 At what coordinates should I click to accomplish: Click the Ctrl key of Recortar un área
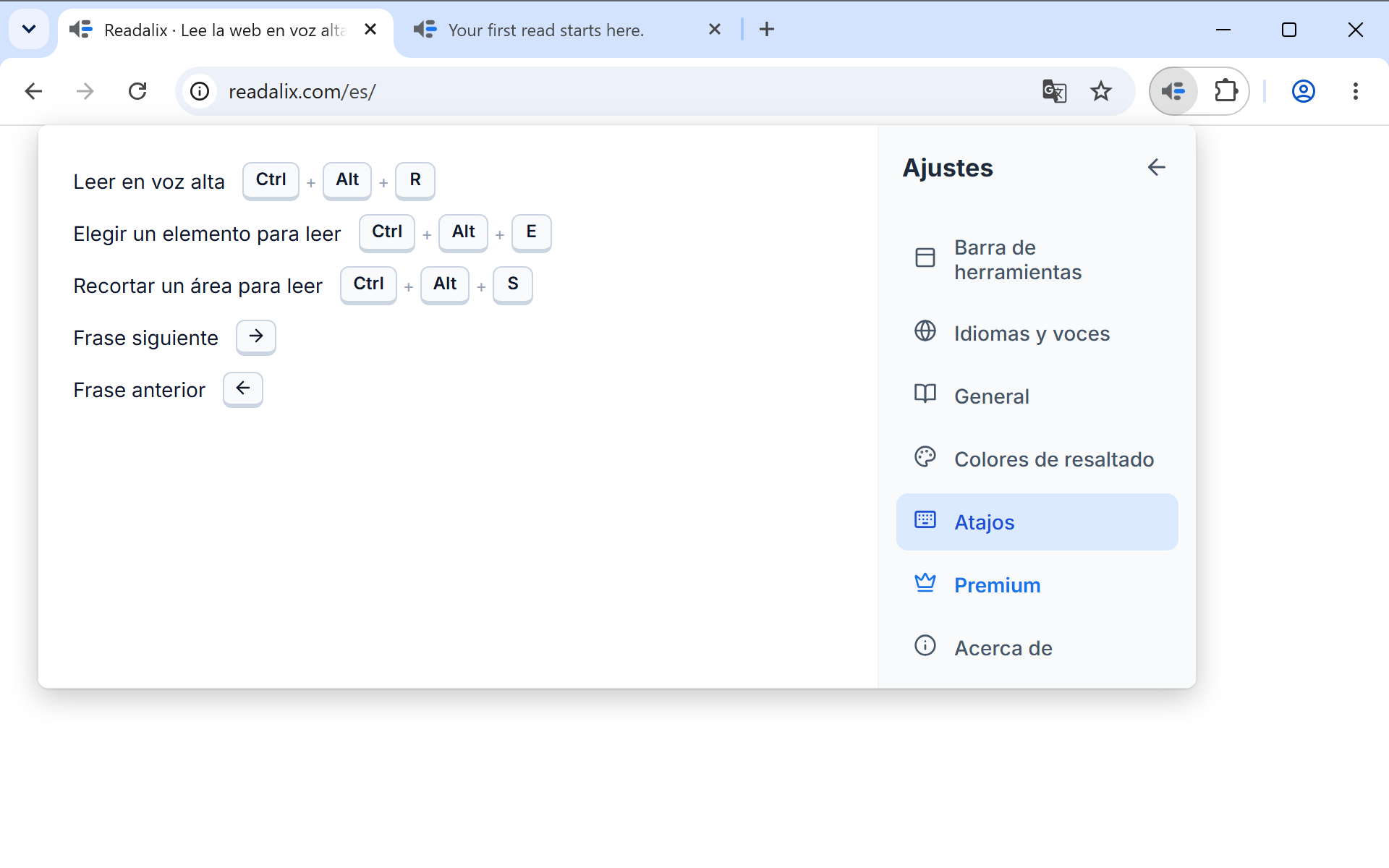tap(368, 284)
